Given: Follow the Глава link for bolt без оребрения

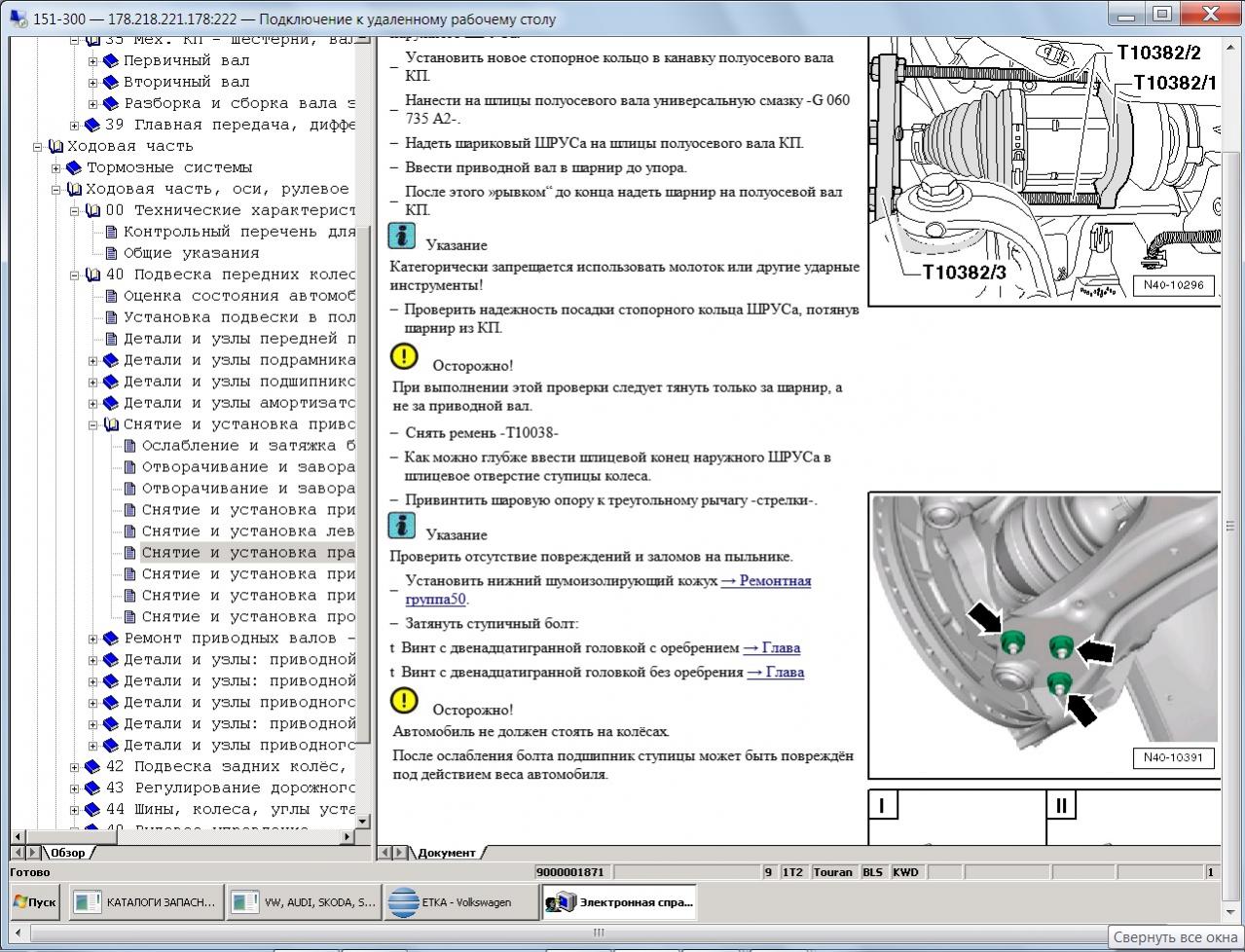Looking at the screenshot, I should click(x=775, y=672).
